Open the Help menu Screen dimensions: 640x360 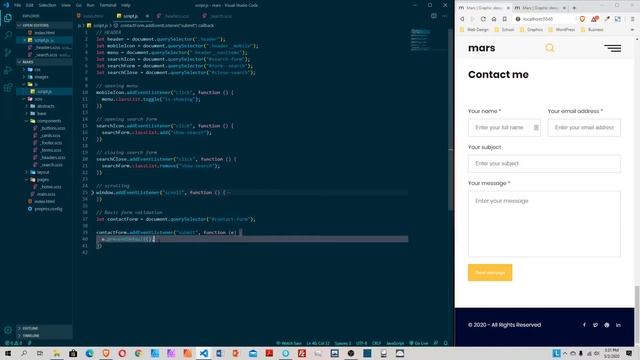pyautogui.click(x=126, y=5)
